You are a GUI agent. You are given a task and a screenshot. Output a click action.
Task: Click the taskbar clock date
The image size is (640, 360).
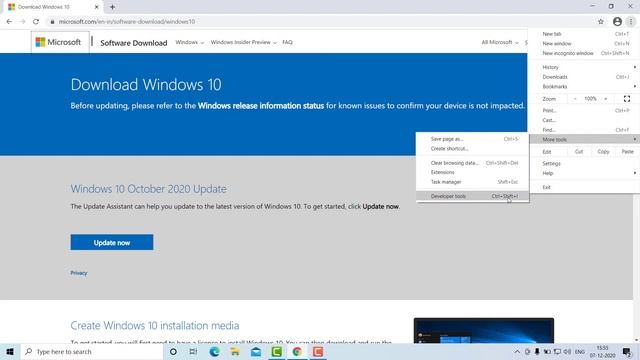[602, 351]
